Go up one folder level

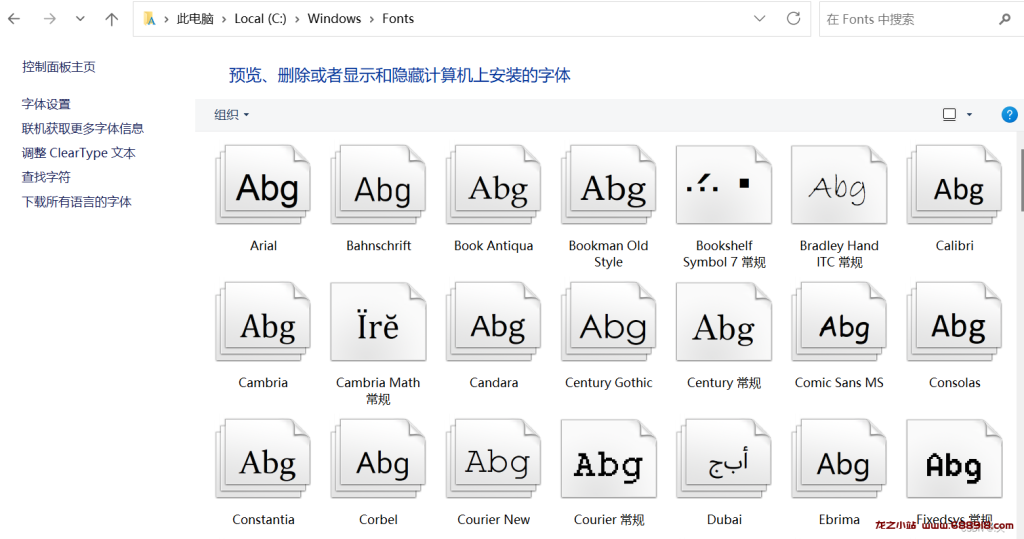112,19
